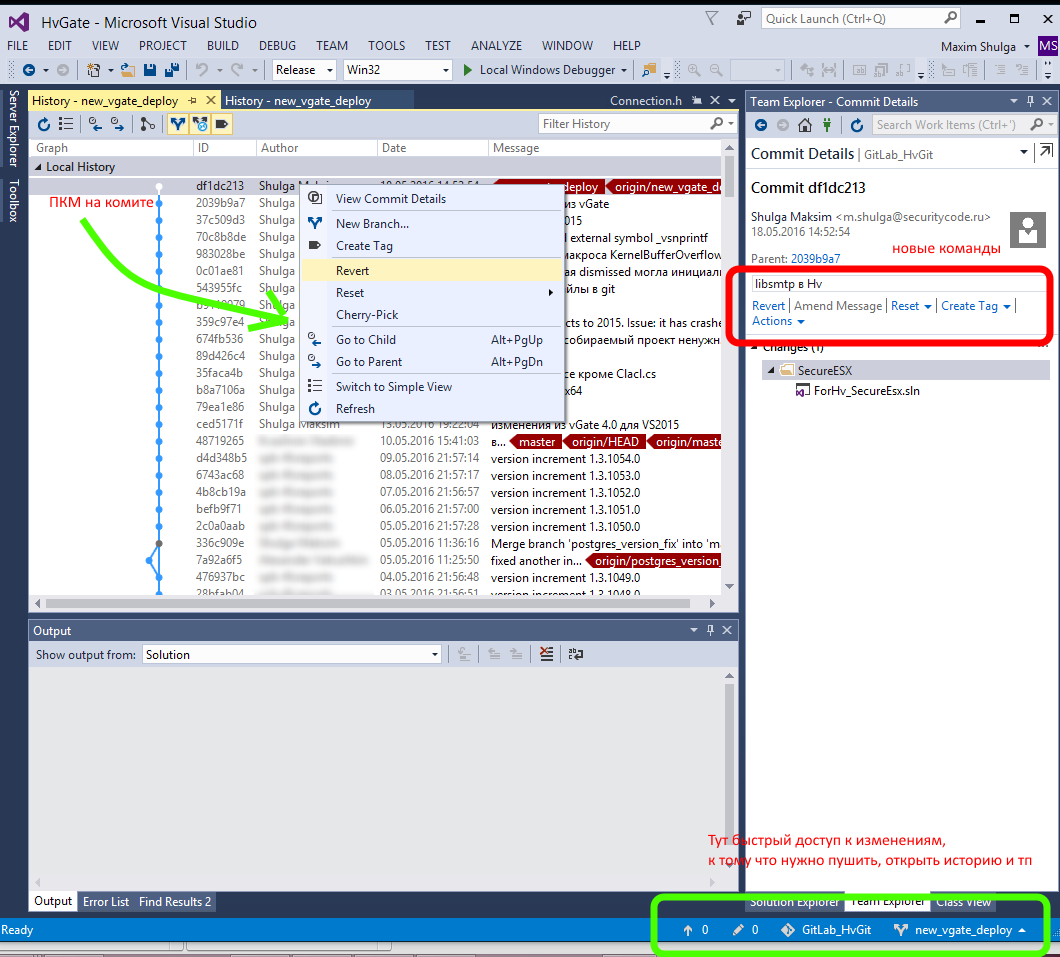Choose Cherry-Pick from the context menu

[432, 315]
